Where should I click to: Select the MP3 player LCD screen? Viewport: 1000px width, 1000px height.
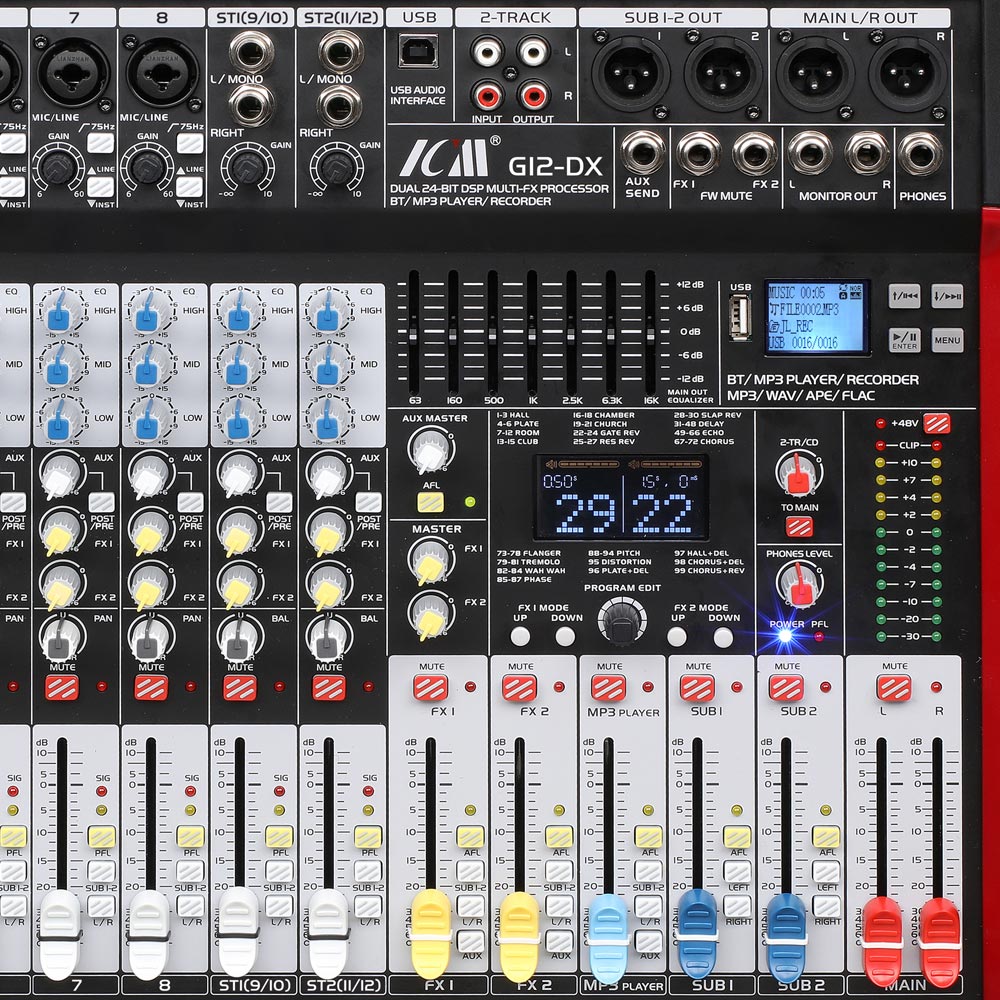click(x=818, y=317)
